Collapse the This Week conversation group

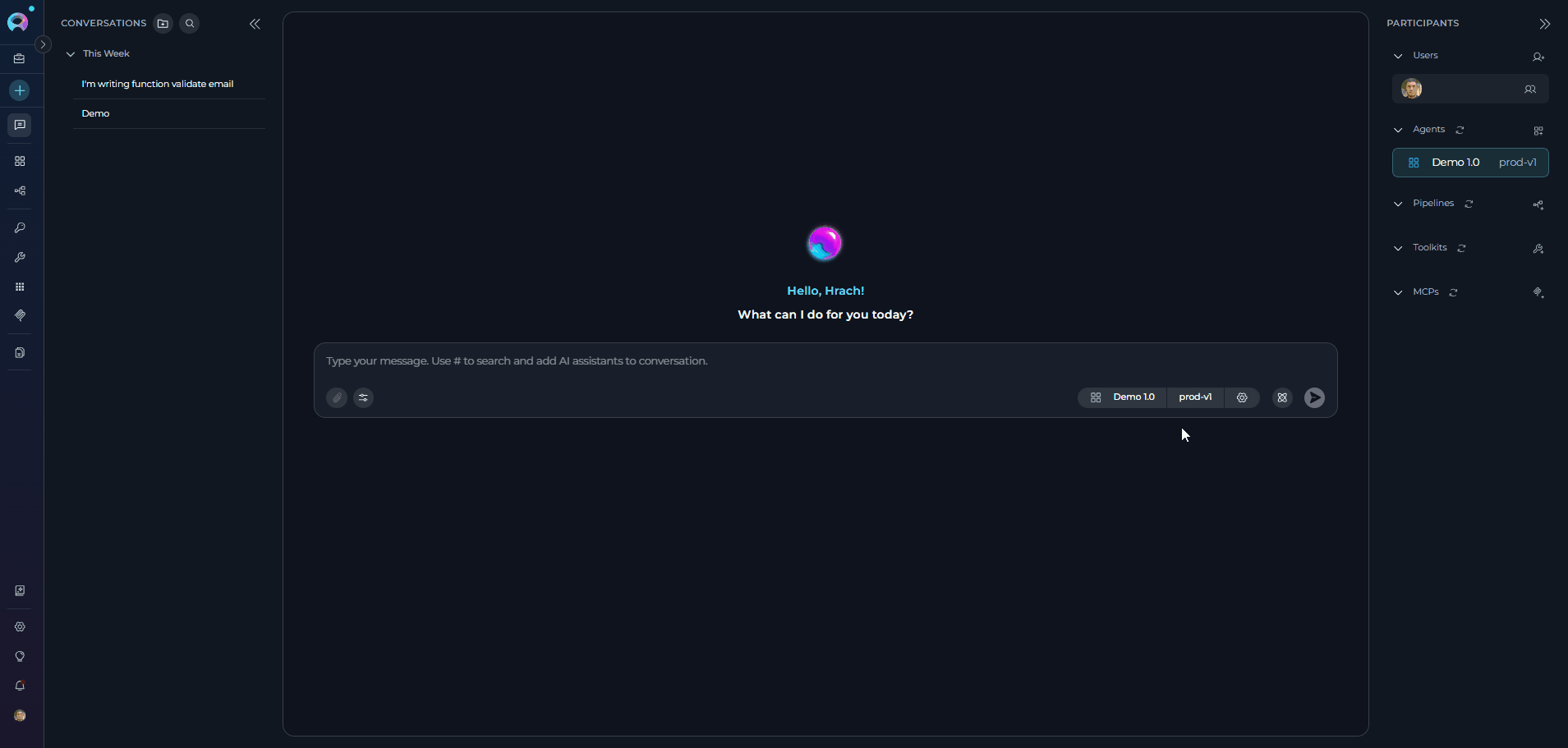(x=71, y=54)
